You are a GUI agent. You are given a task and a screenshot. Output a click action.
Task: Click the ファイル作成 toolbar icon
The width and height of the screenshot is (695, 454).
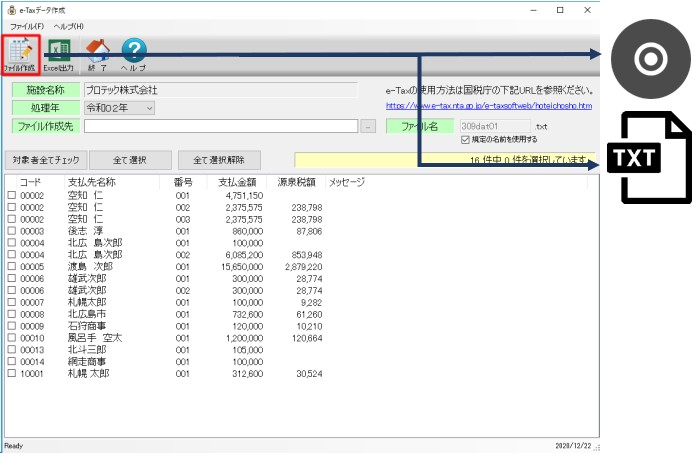pos(20,55)
